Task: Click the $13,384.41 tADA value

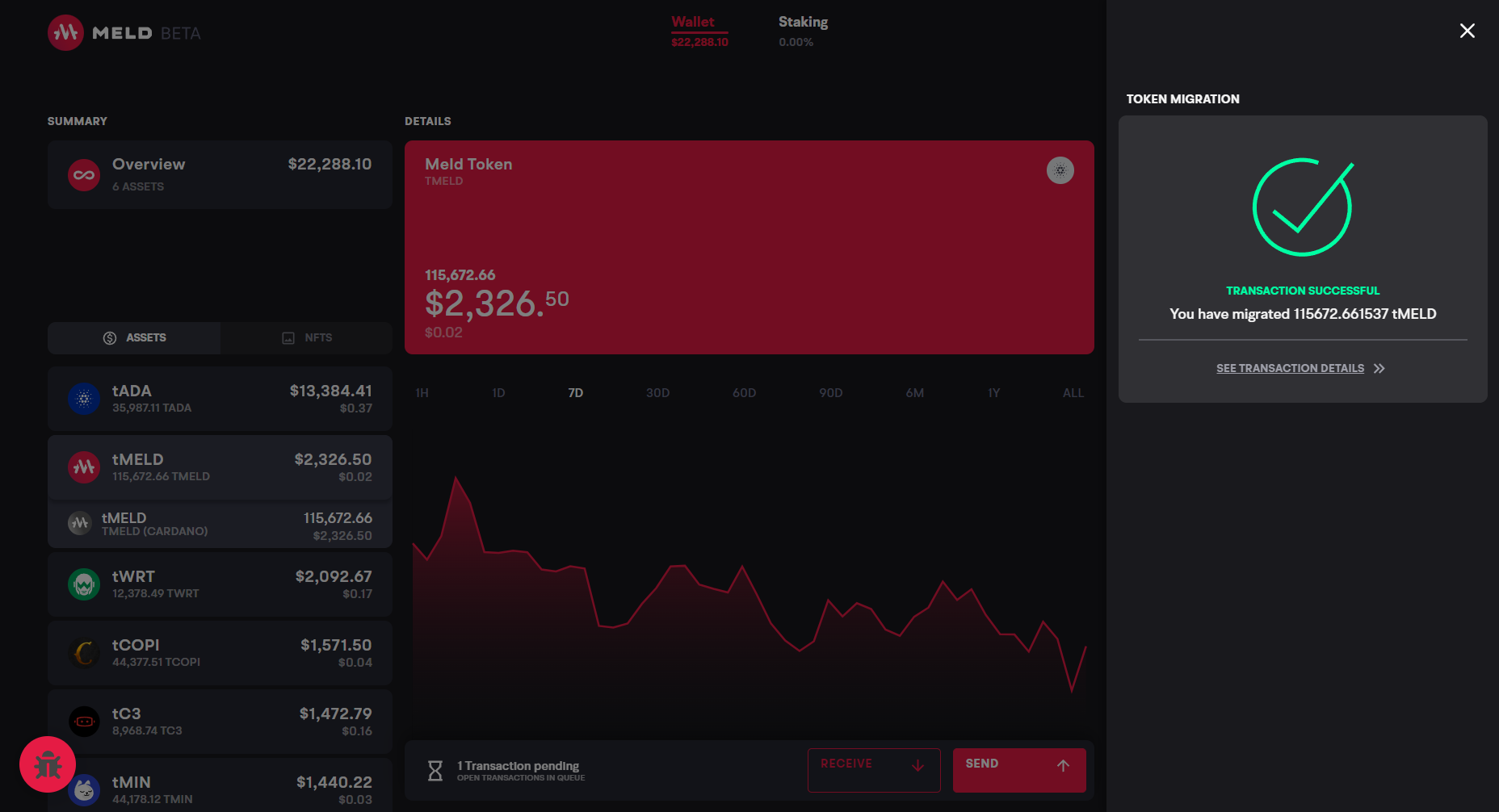Action: tap(331, 391)
